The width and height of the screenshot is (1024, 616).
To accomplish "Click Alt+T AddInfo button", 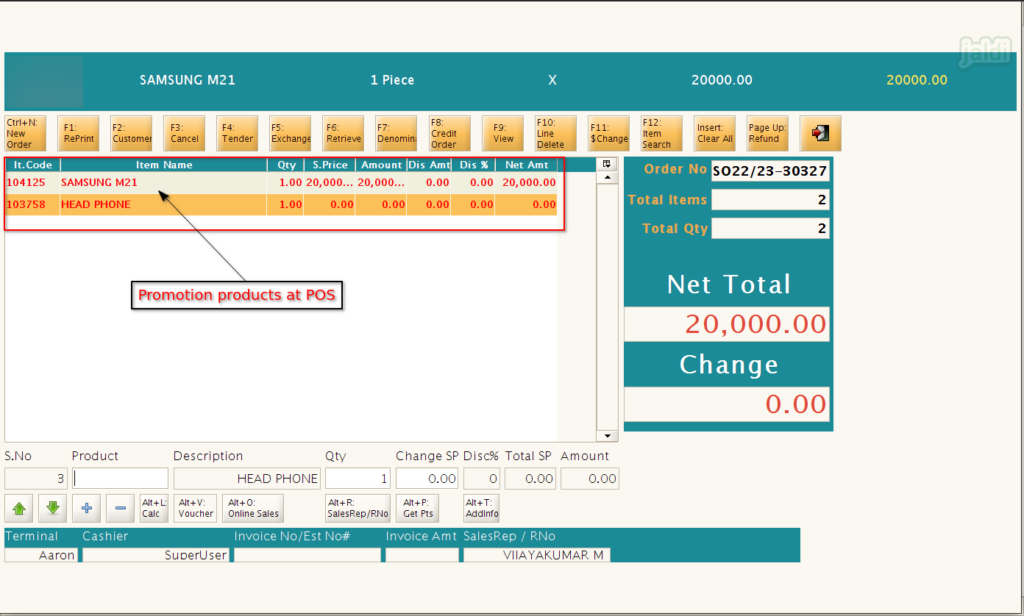I will 482,508.
